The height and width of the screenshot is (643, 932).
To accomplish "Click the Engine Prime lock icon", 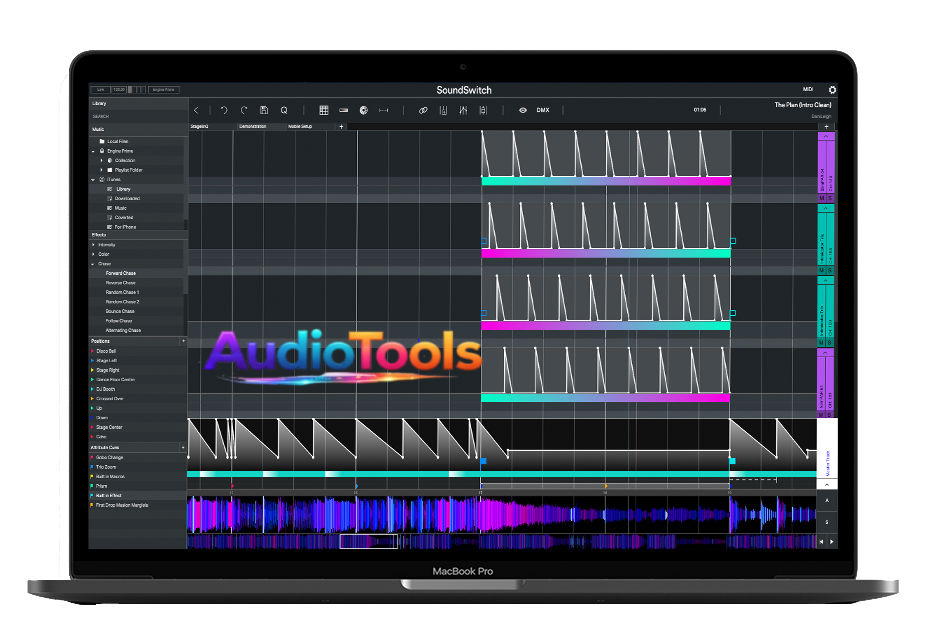I will [x=102, y=151].
